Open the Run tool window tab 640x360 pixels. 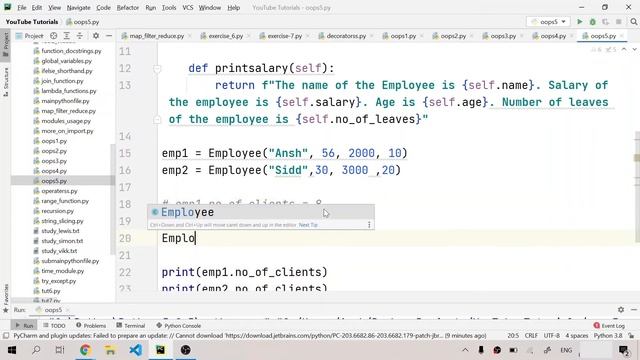24,326
